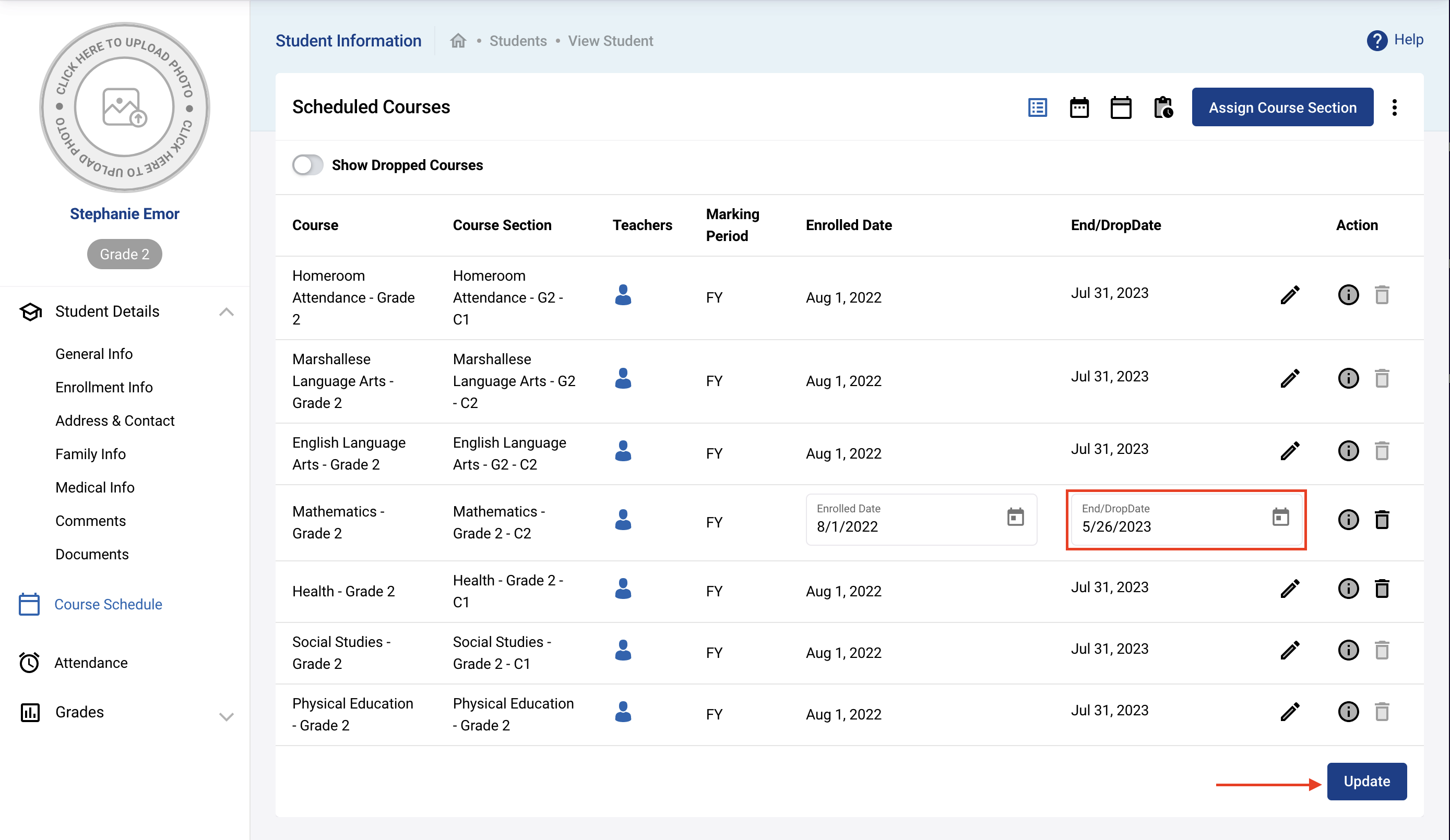Go to Enrollment Info page

(x=103, y=387)
